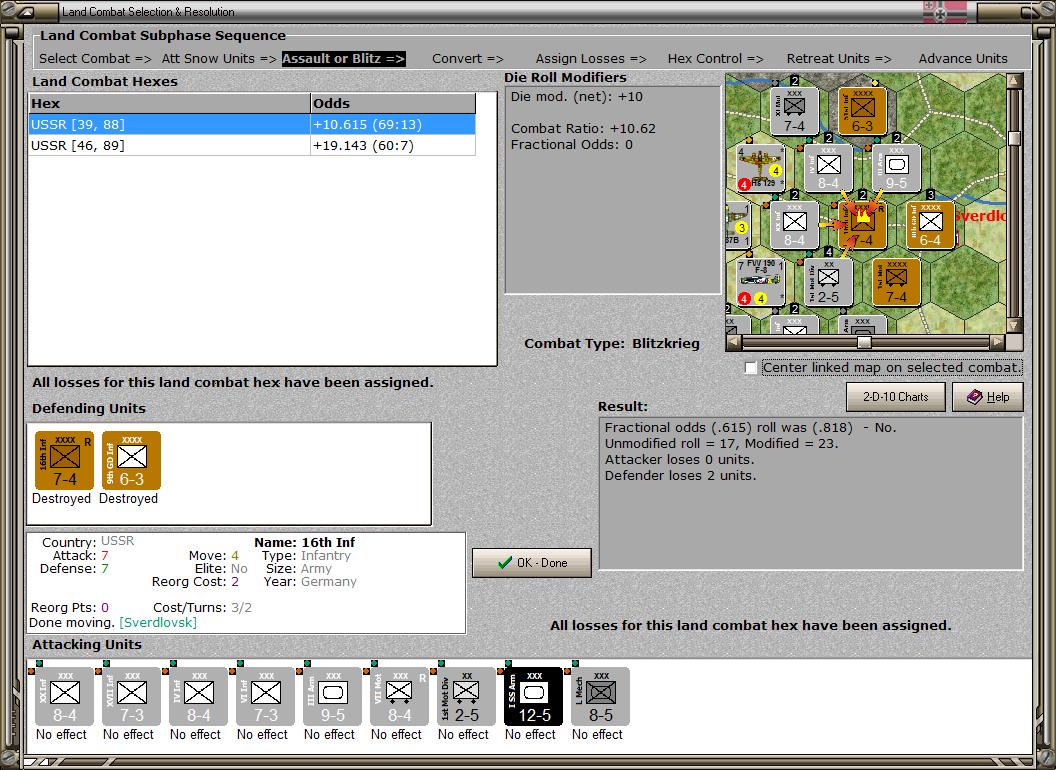Click FW 190 F-8 aircraft counter on map

coord(761,282)
